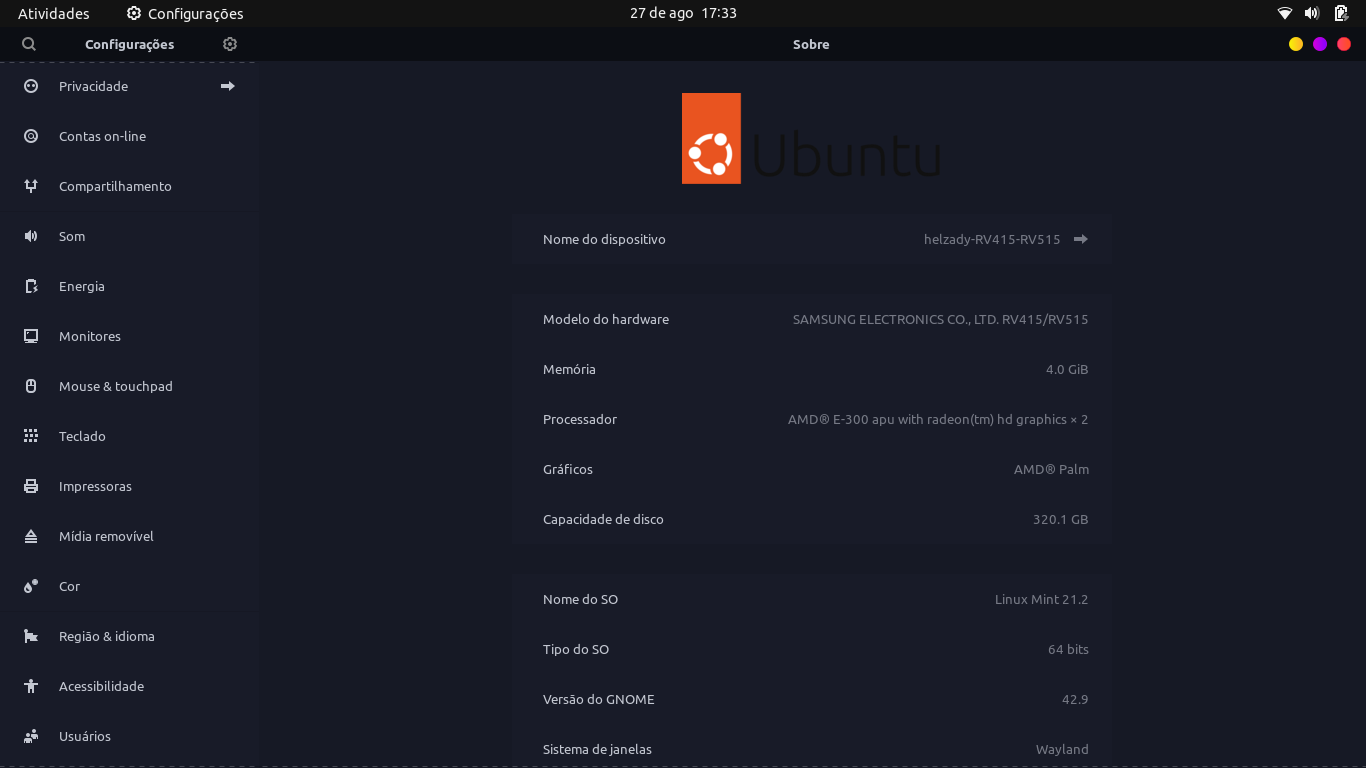This screenshot has width=1366, height=768.
Task: Click the Sobre window title
Action: point(811,44)
